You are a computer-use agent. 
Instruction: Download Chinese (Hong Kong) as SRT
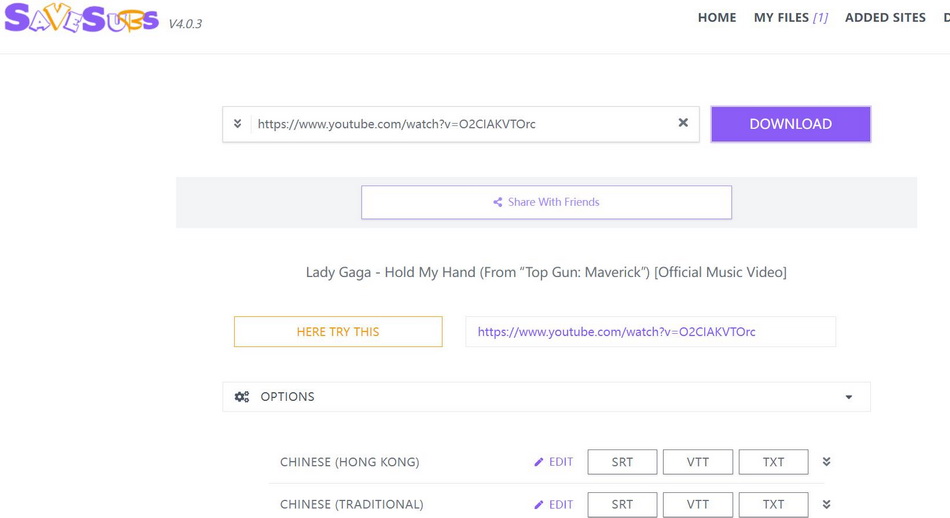pos(622,462)
